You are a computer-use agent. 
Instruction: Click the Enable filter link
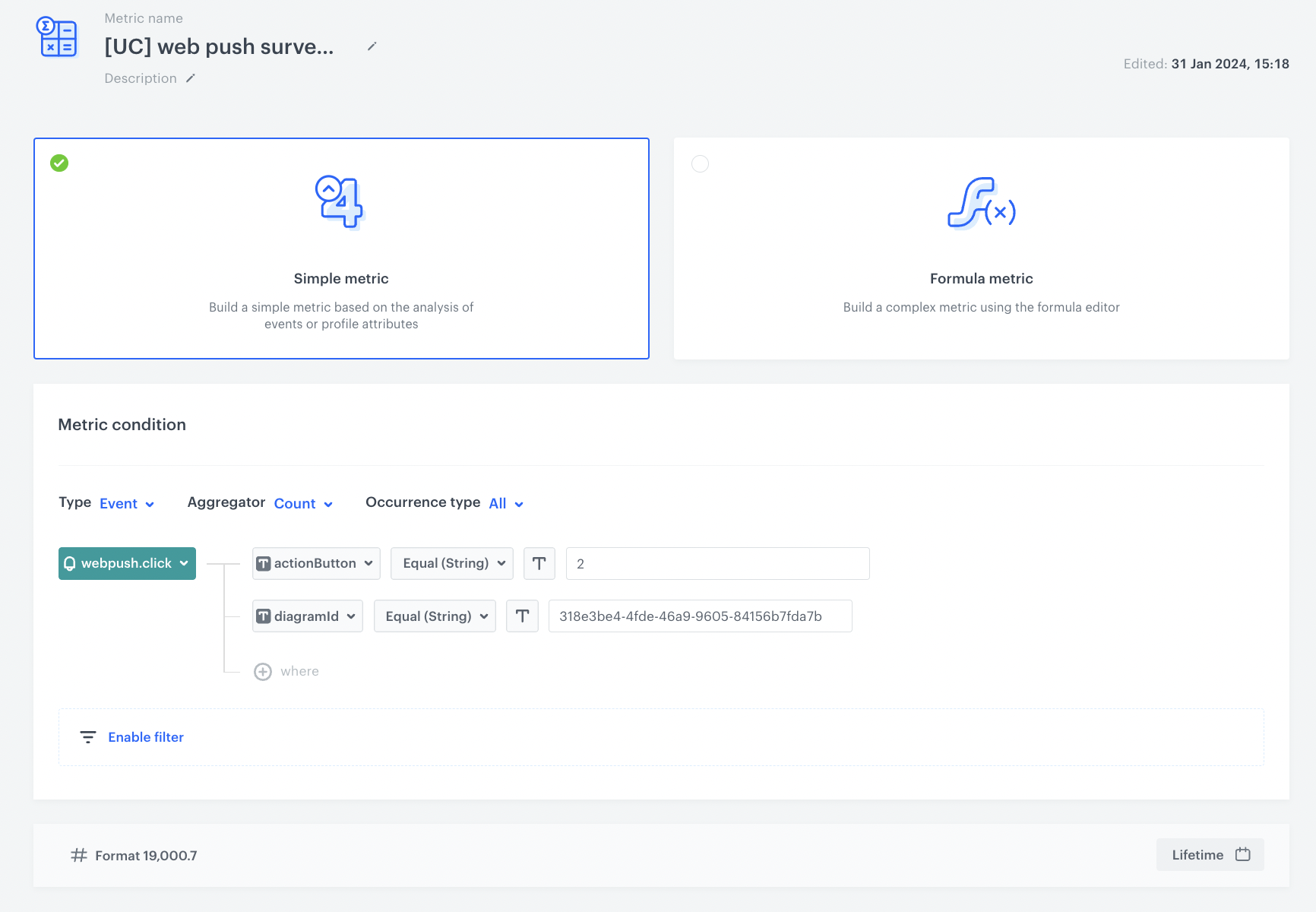coord(146,737)
